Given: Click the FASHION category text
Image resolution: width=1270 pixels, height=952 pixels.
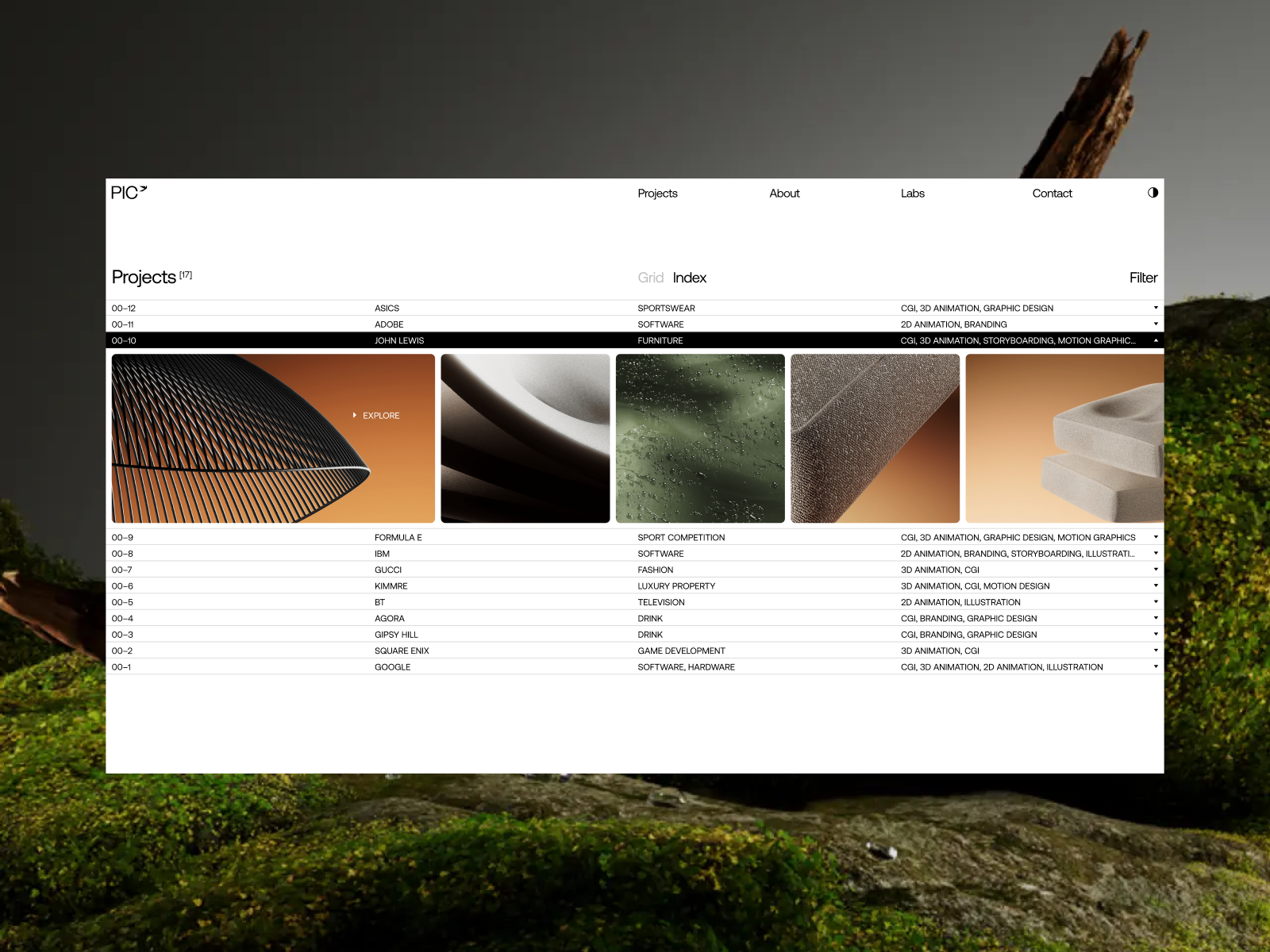Looking at the screenshot, I should (655, 570).
